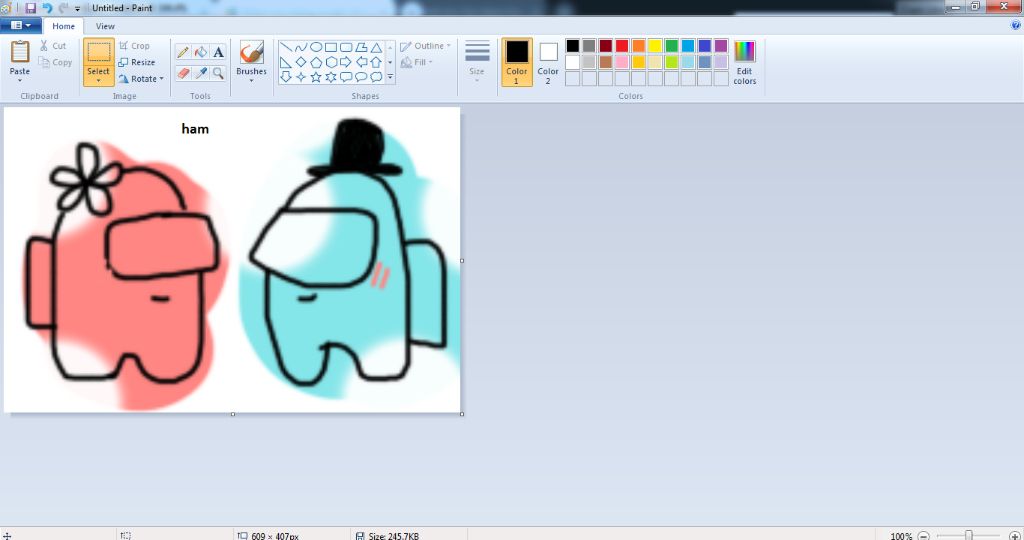Select the Pencil tool
This screenshot has height=540, width=1024.
coord(183,52)
